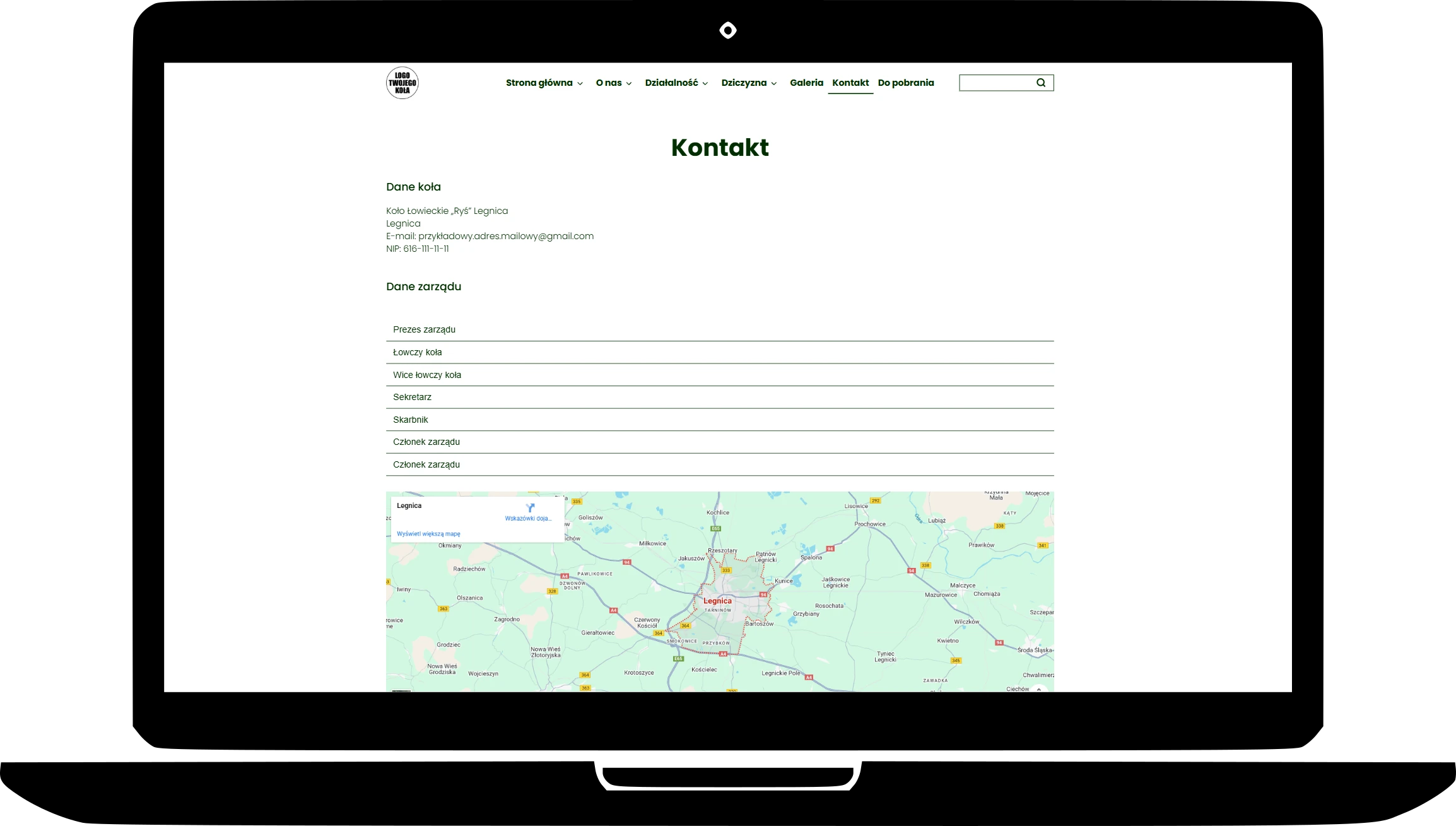The width and height of the screenshot is (1456, 826).
Task: Click the site logo in header
Action: [x=402, y=83]
